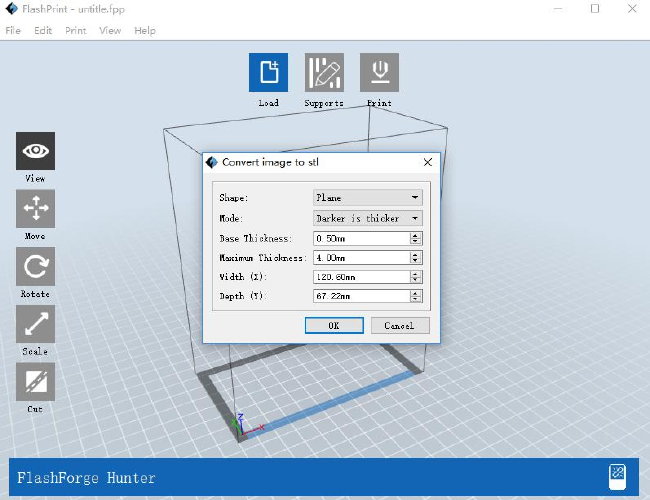
Task: Select the Rotate tool
Action: point(35,266)
